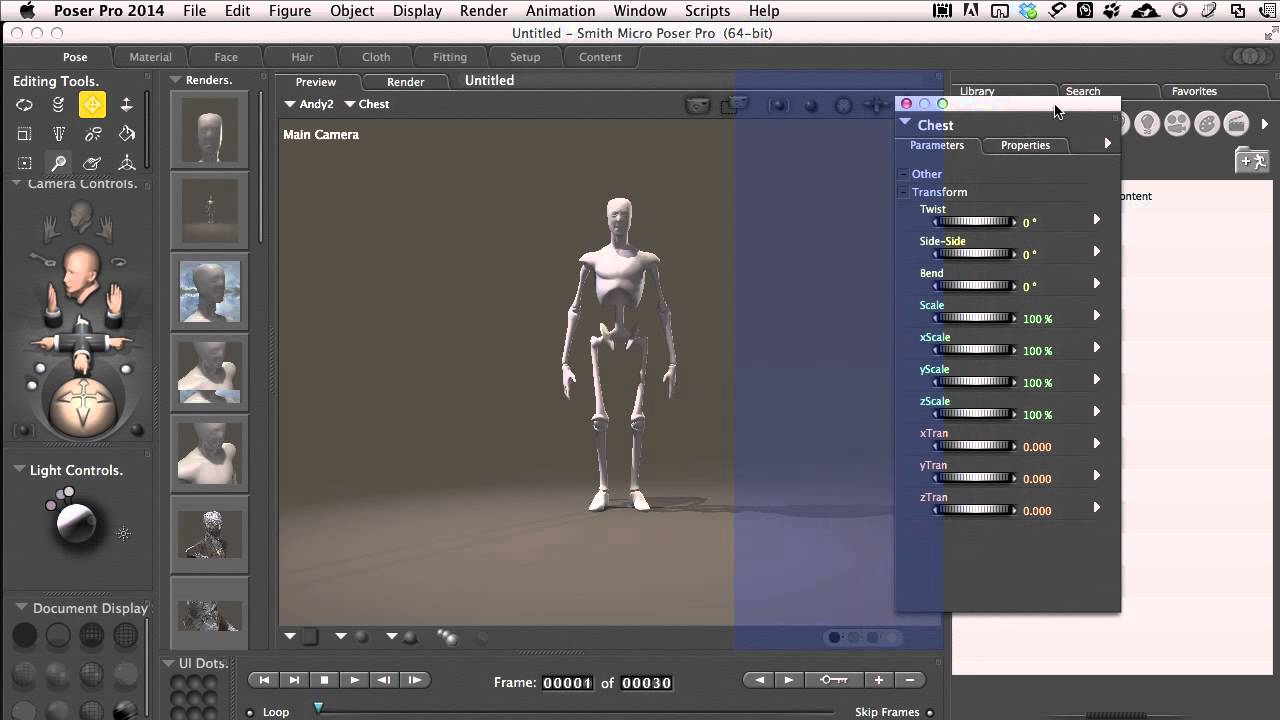
Task: Select the first render thumbnail
Action: 210,130
